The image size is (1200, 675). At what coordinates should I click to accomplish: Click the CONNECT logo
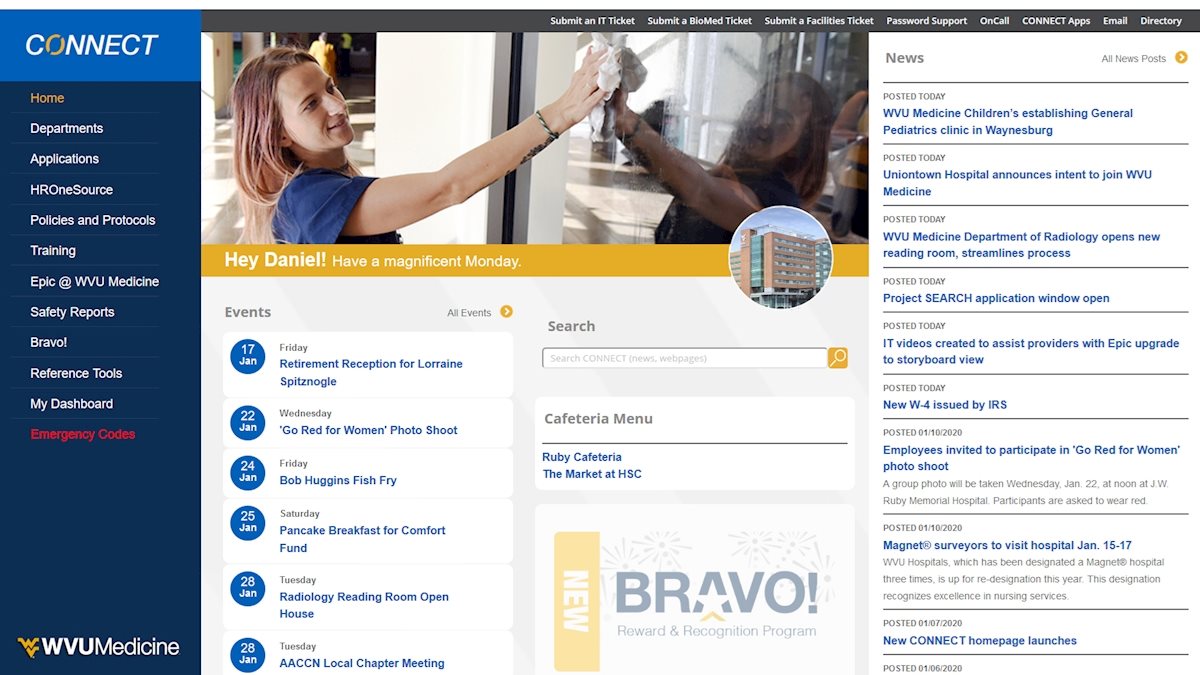click(x=92, y=45)
